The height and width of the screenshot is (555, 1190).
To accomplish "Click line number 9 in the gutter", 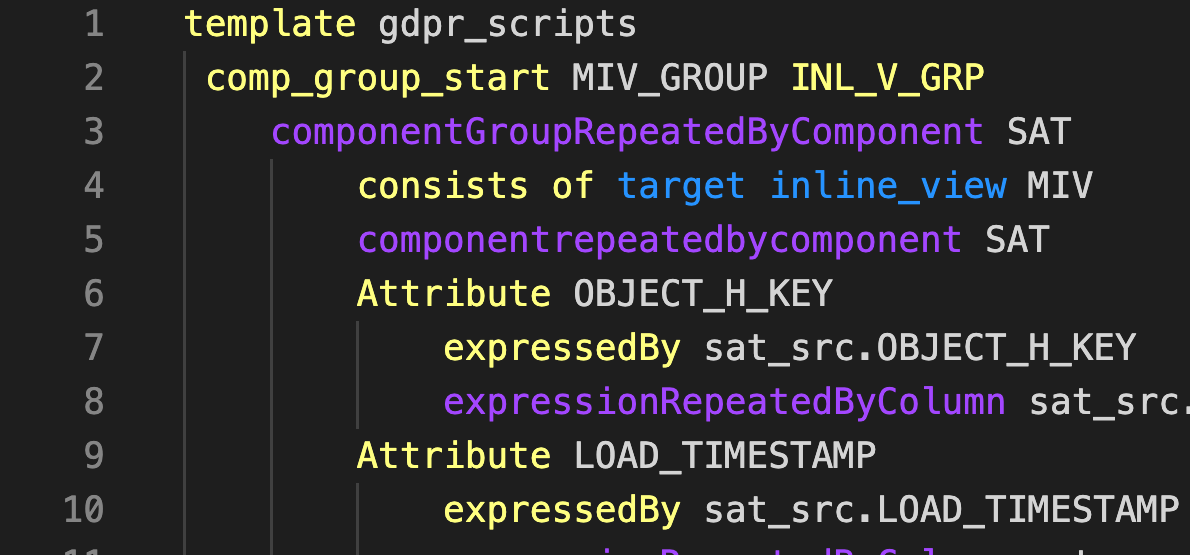I will 94,456.
